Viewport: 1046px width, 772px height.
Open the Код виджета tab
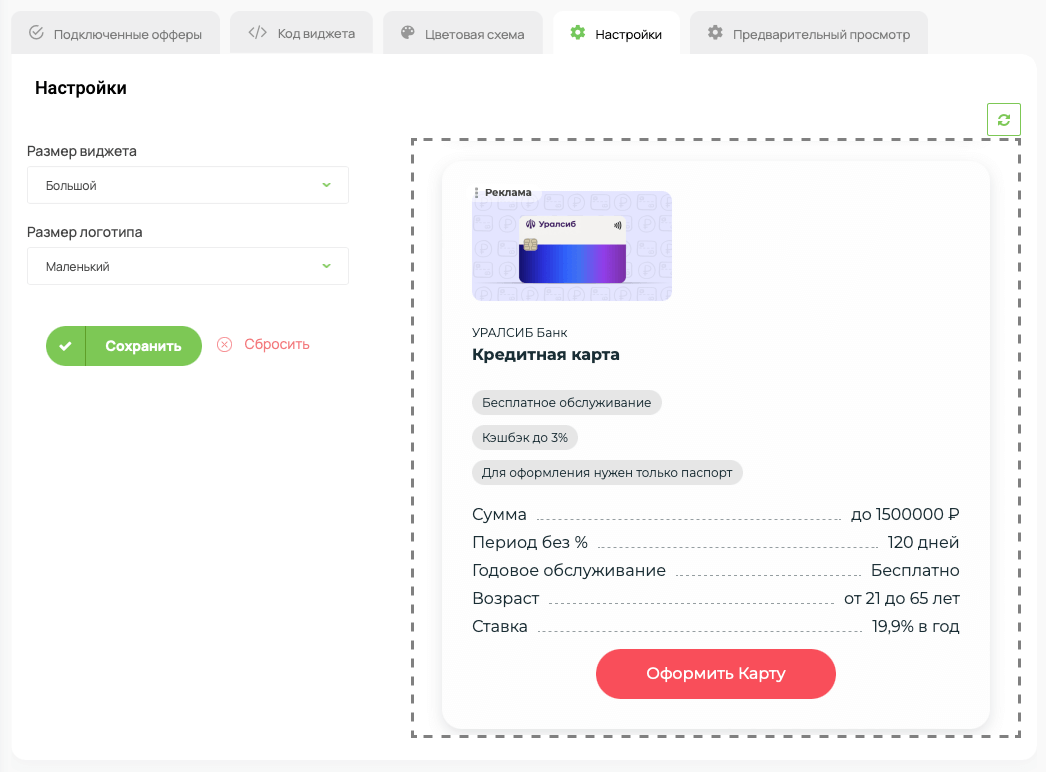(x=302, y=34)
